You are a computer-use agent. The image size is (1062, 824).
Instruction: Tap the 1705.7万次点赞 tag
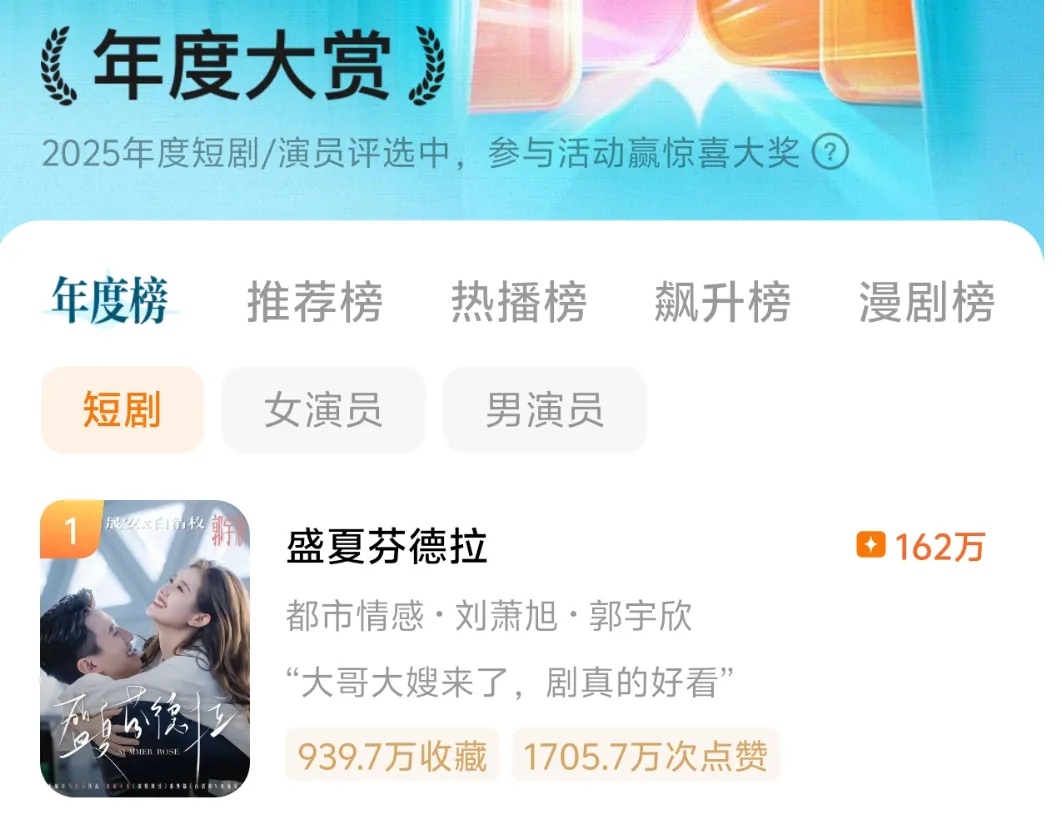pyautogui.click(x=645, y=756)
